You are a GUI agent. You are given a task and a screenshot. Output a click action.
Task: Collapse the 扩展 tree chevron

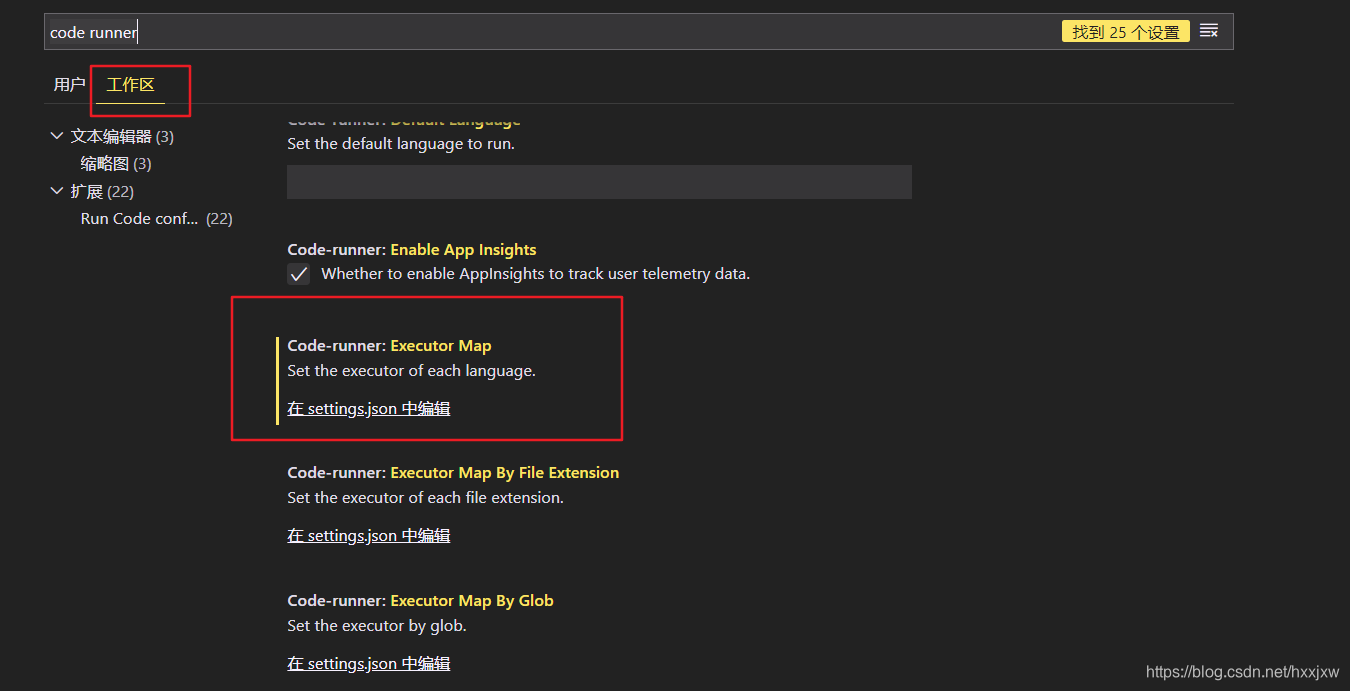pyautogui.click(x=56, y=191)
